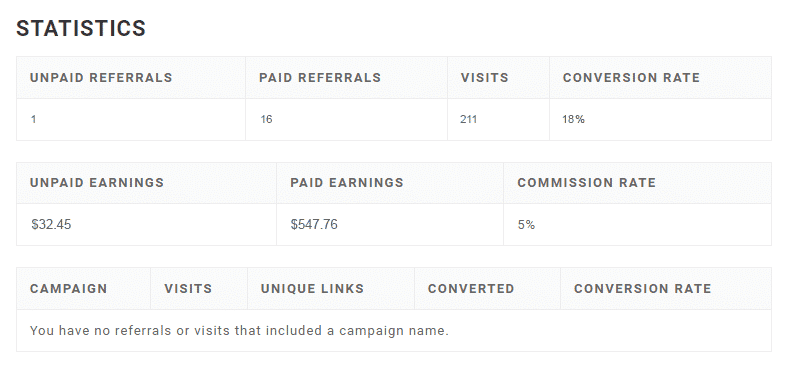This screenshot has width=791, height=383.
Task: Select the $547.76 paid earnings amount
Action: coord(314,225)
